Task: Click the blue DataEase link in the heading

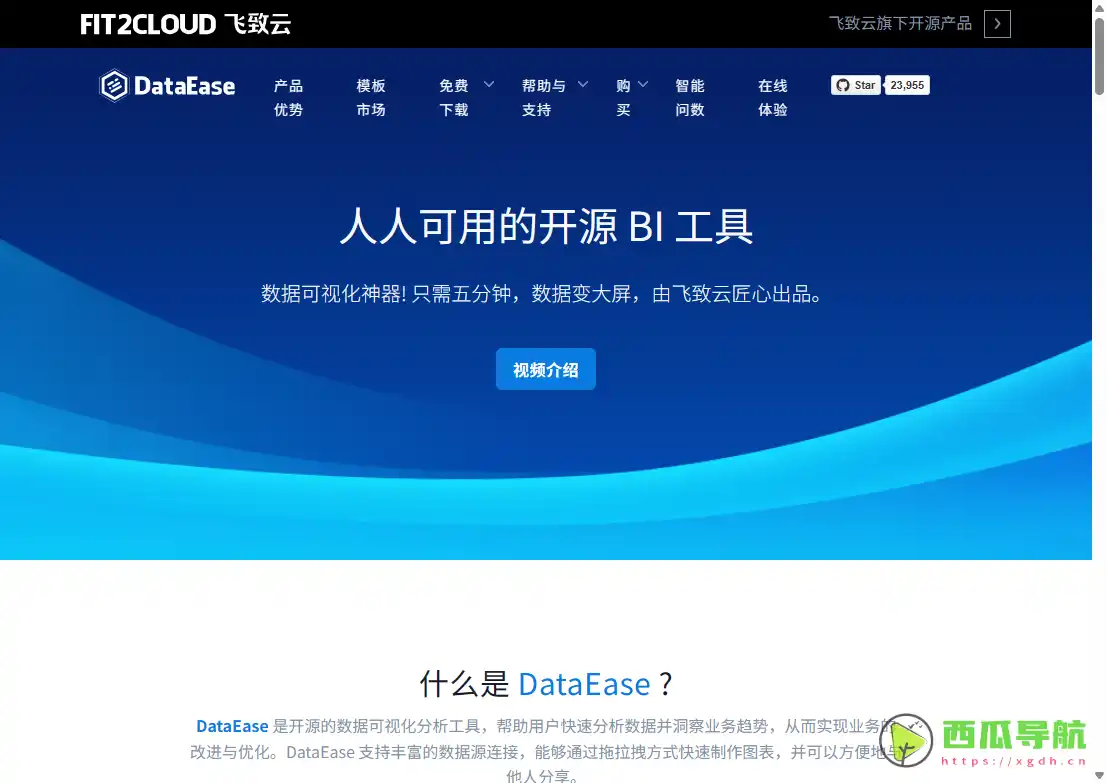Action: coord(584,684)
